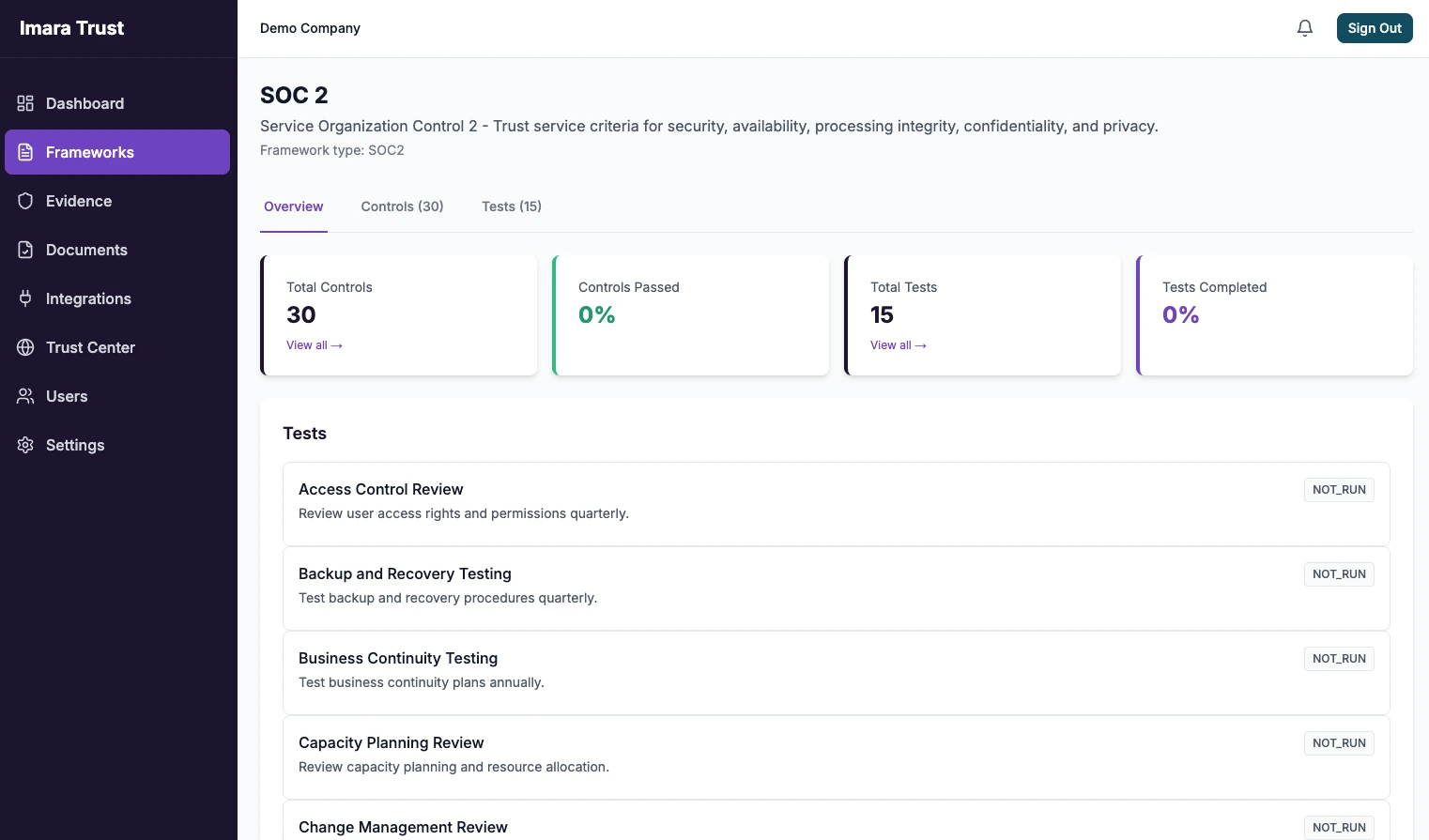Click the Documents file icon
The height and width of the screenshot is (840, 1429).
[x=25, y=250]
